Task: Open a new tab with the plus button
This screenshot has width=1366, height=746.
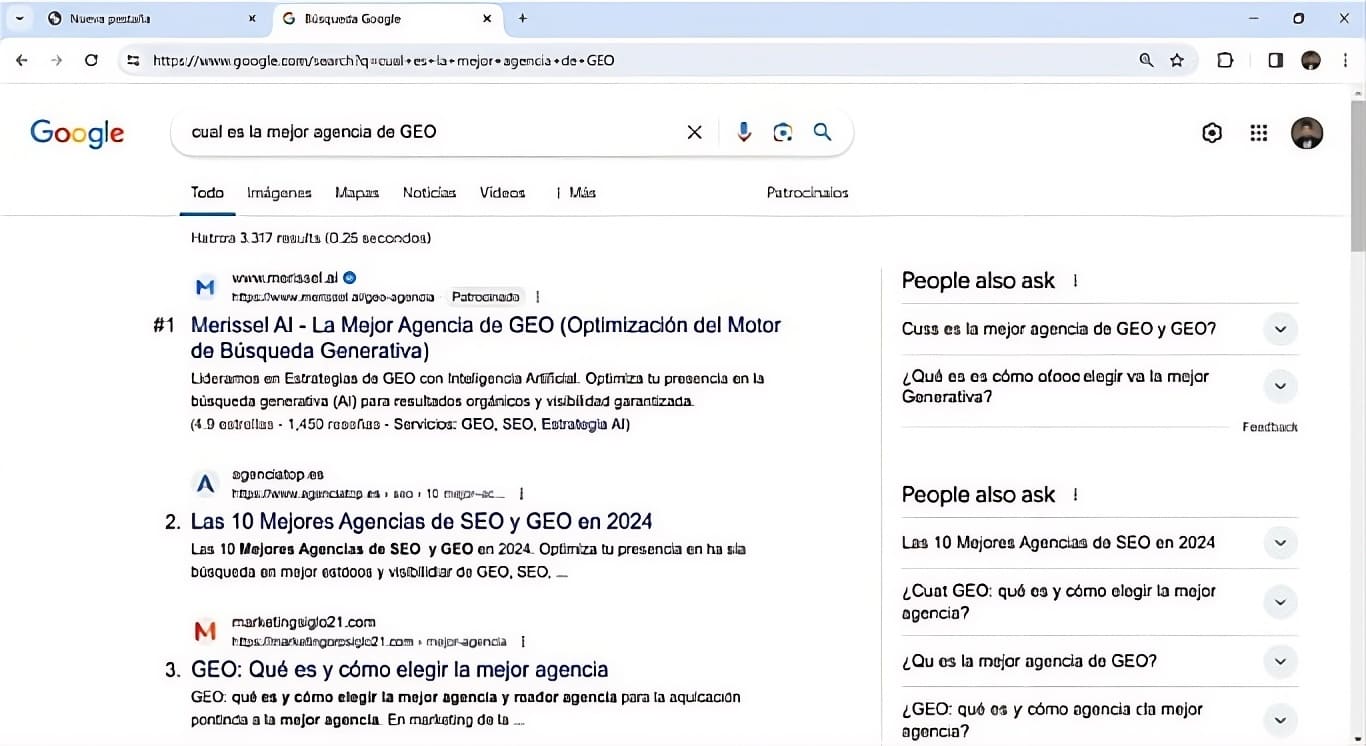Action: coord(522,18)
